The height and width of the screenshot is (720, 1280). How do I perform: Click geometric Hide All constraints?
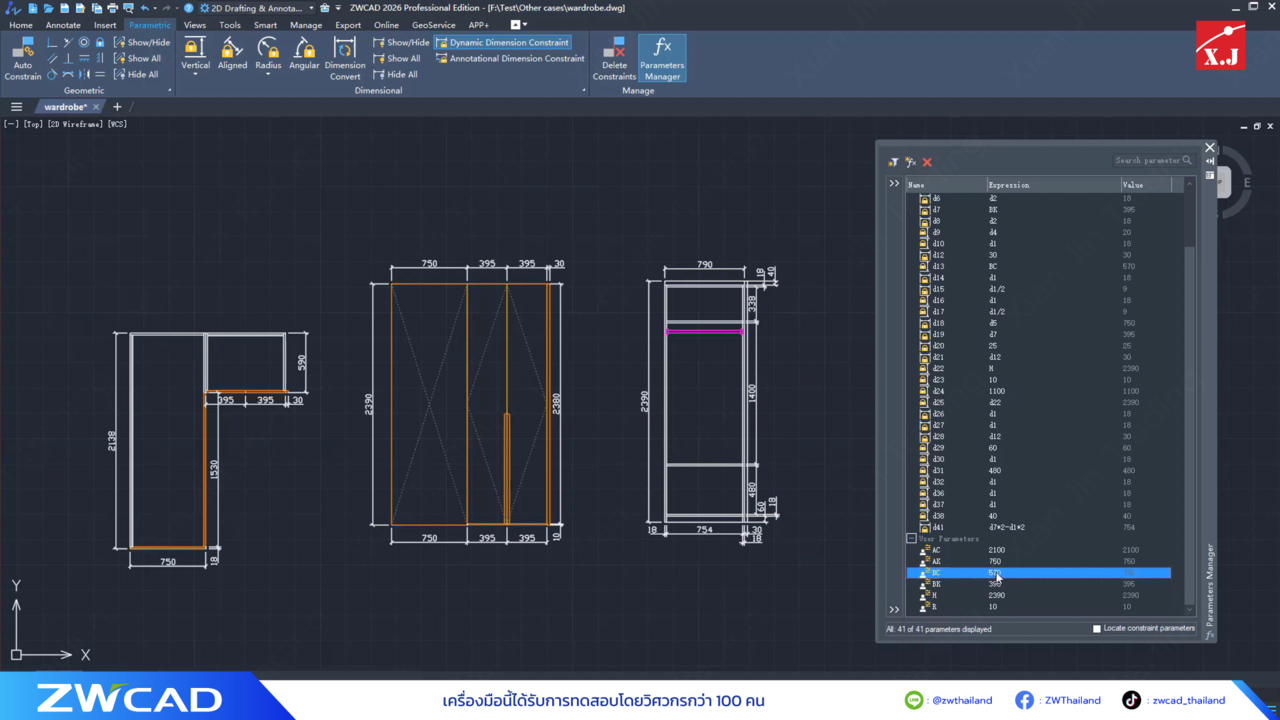tap(136, 74)
